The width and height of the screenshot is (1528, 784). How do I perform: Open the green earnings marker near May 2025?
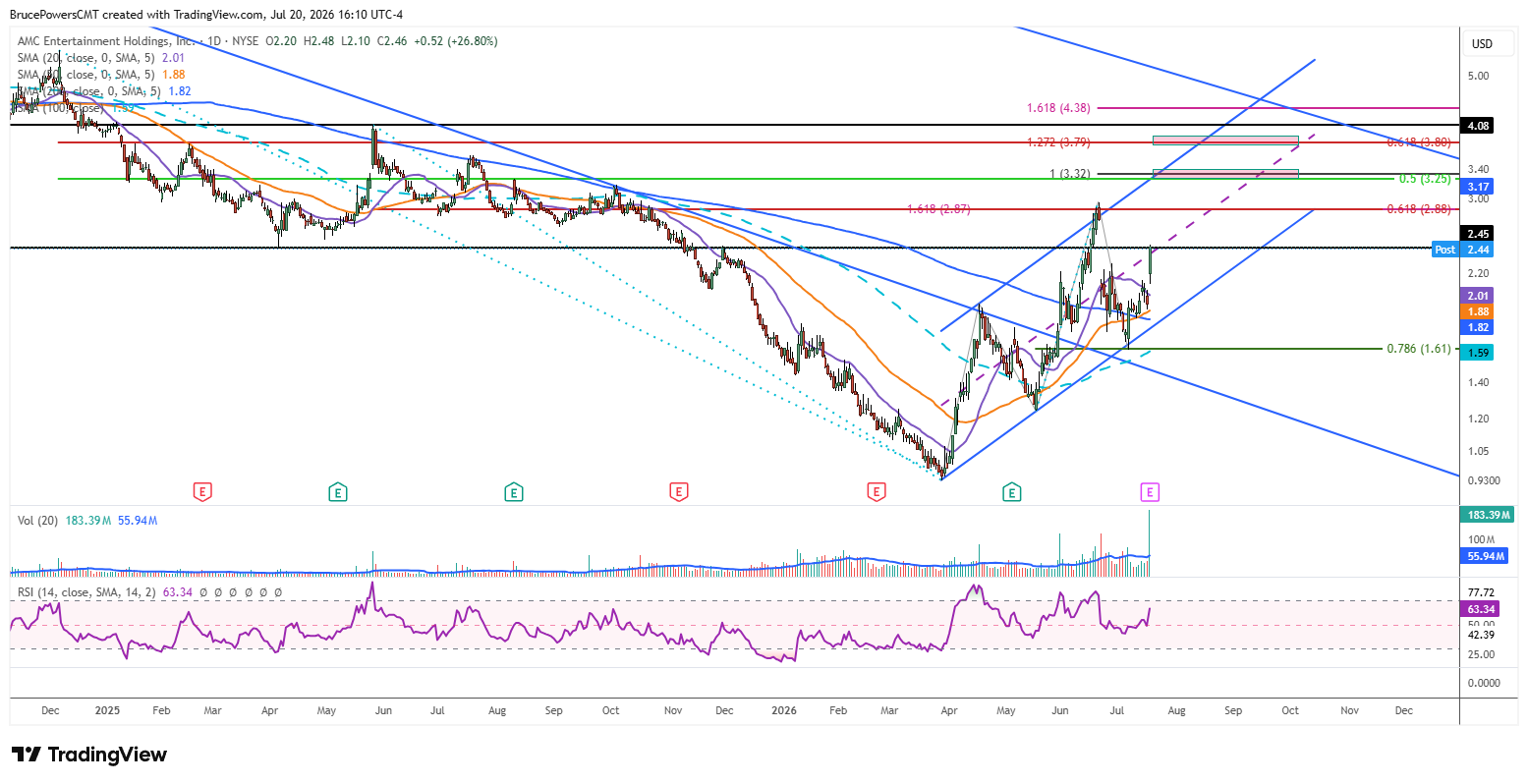(x=338, y=491)
